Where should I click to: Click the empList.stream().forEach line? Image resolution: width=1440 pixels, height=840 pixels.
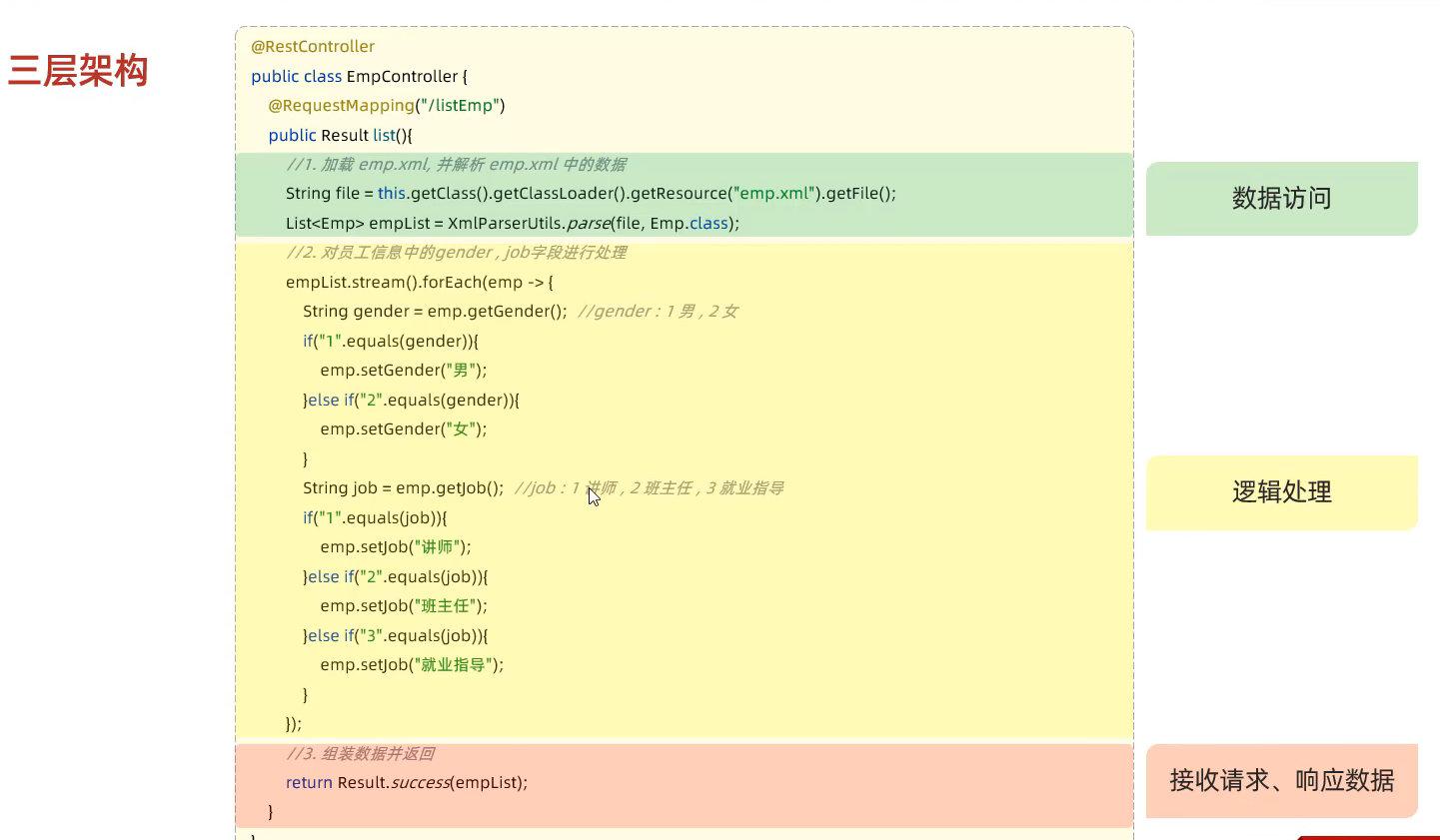tap(419, 283)
